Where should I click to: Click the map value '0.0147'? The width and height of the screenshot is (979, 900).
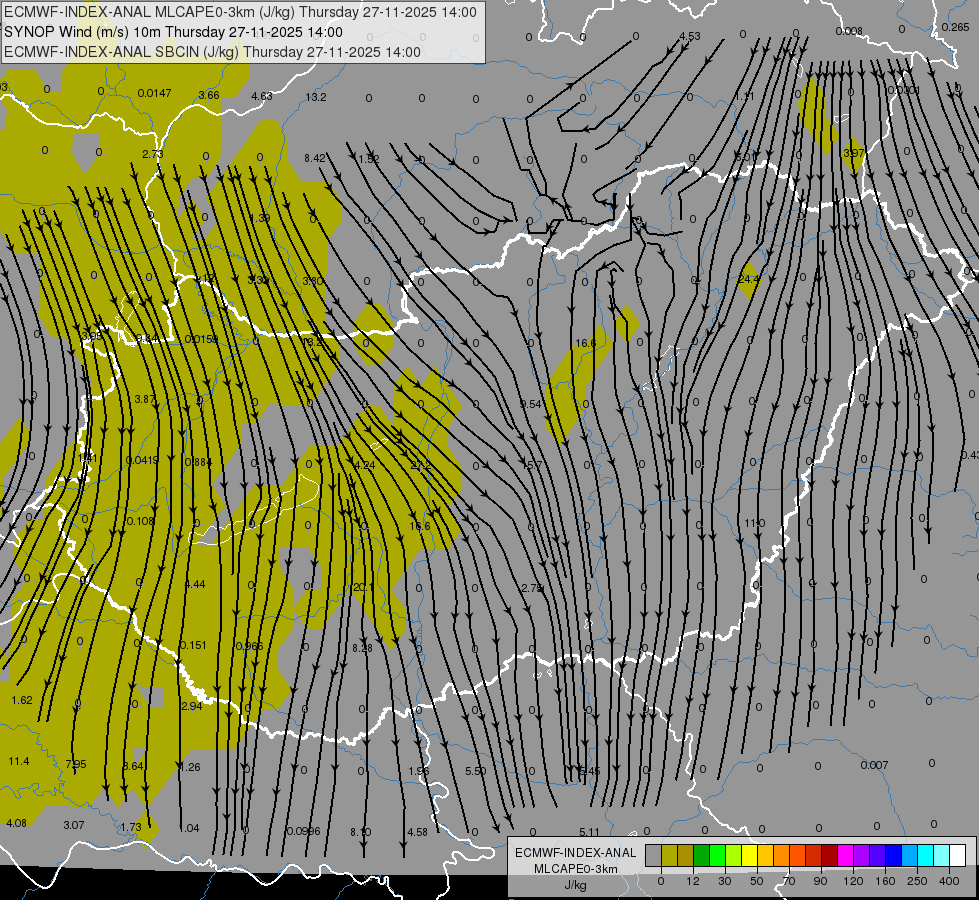coord(154,93)
